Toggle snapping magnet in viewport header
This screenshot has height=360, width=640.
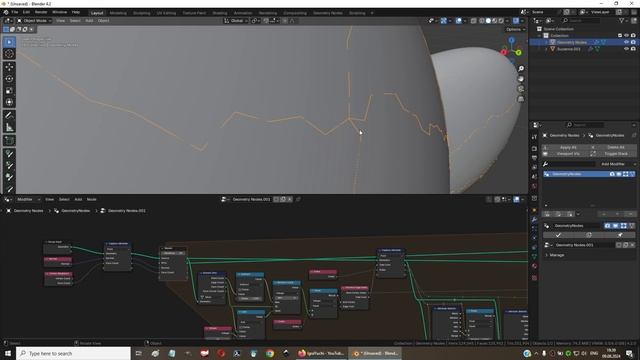coord(267,21)
